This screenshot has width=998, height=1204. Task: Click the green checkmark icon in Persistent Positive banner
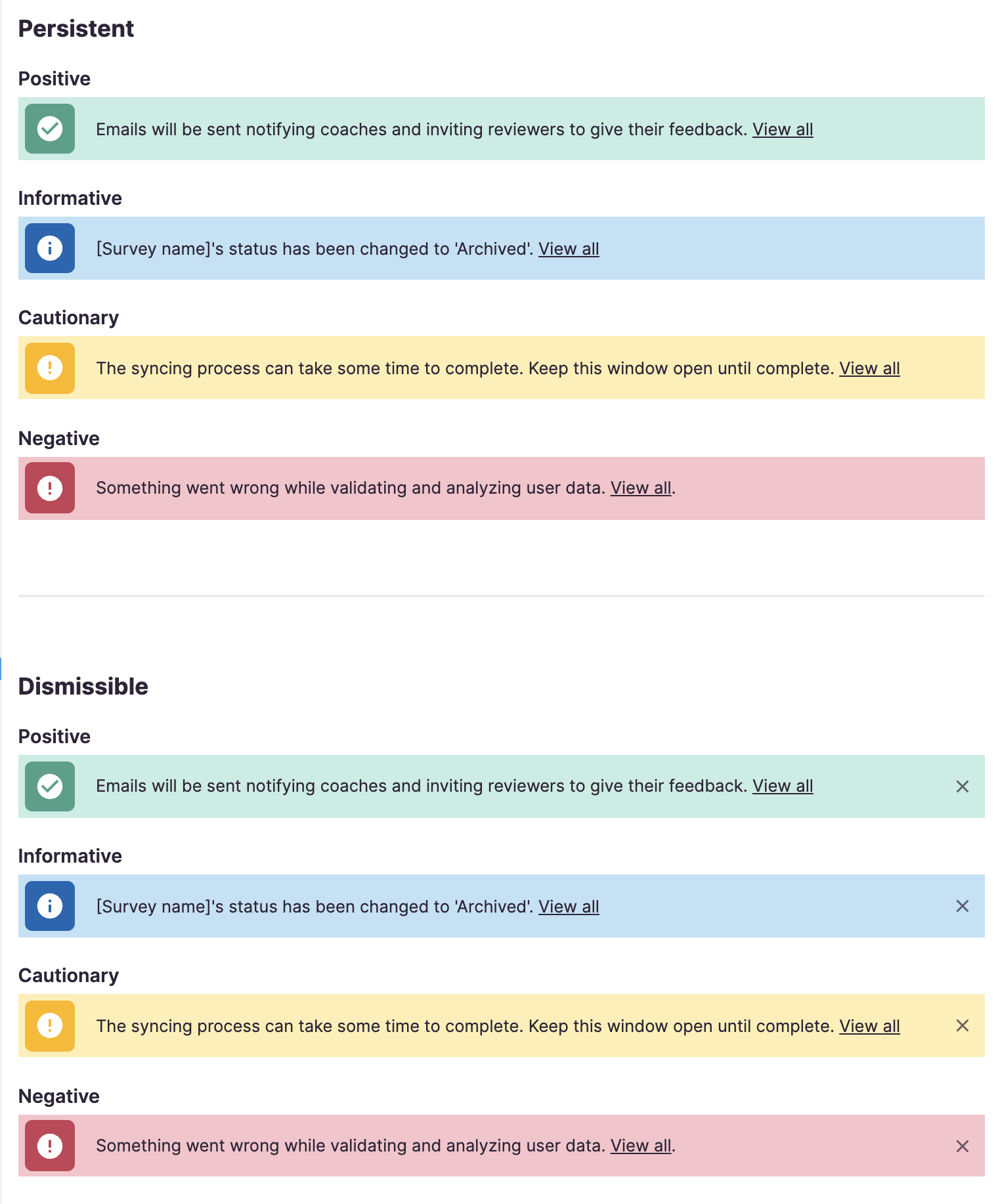point(50,129)
